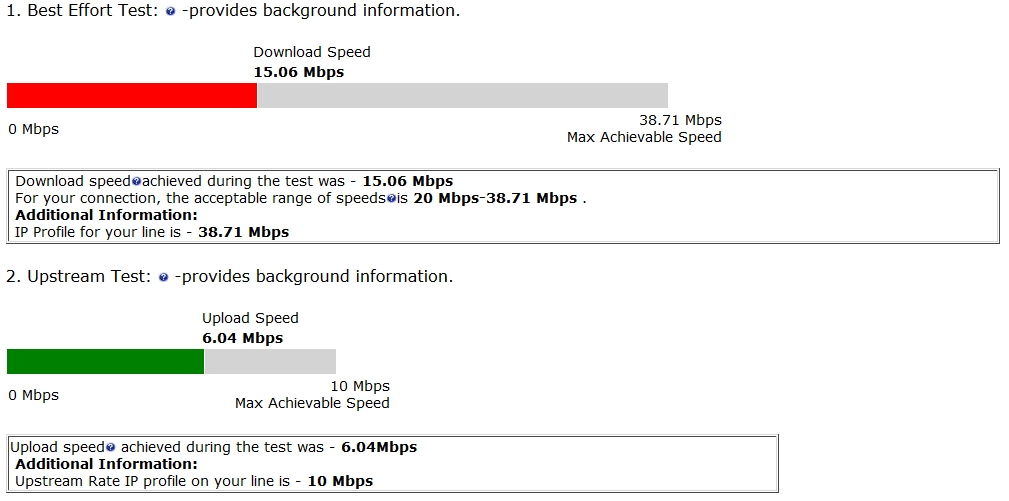The width and height of the screenshot is (1009, 501).
Task: Click '10 Mbps' max label under upload bar
Action: [x=359, y=386]
